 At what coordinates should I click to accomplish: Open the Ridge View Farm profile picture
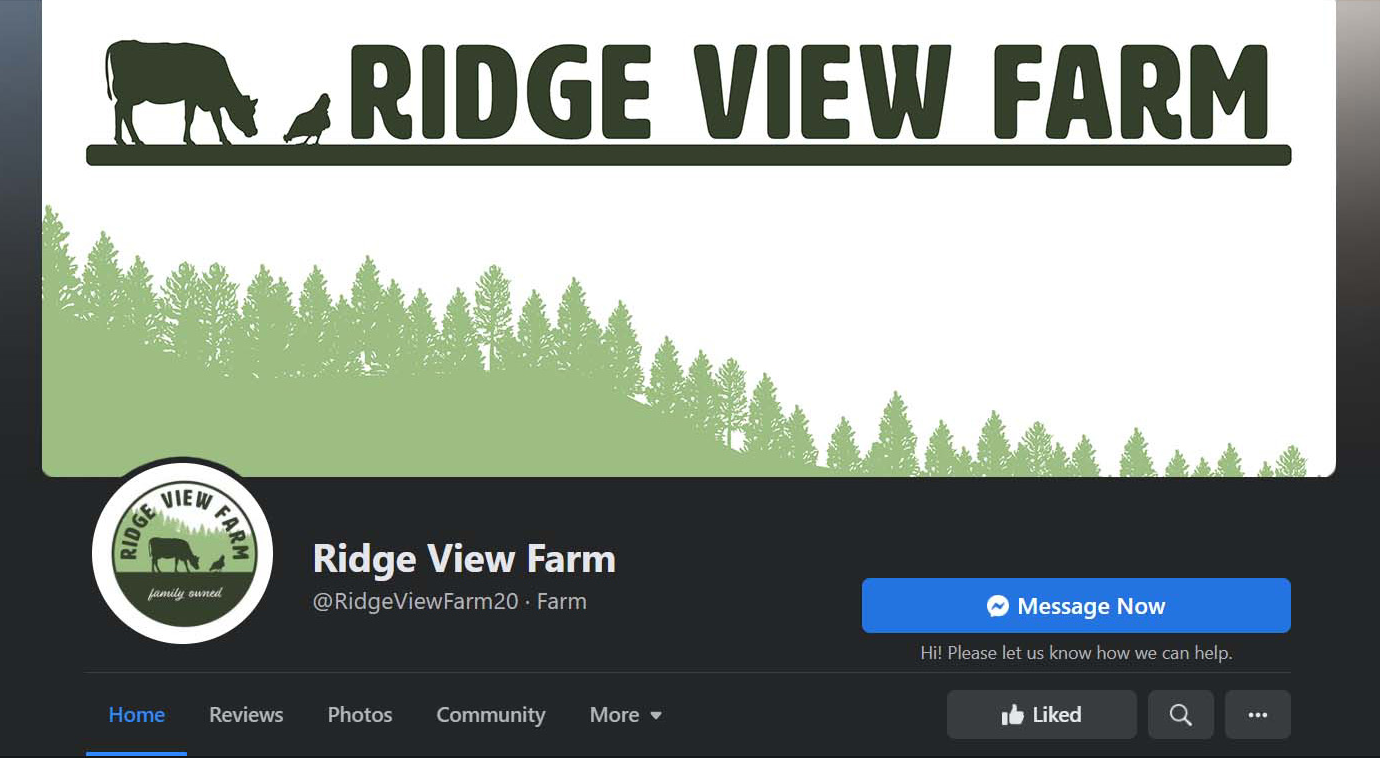[x=182, y=553]
